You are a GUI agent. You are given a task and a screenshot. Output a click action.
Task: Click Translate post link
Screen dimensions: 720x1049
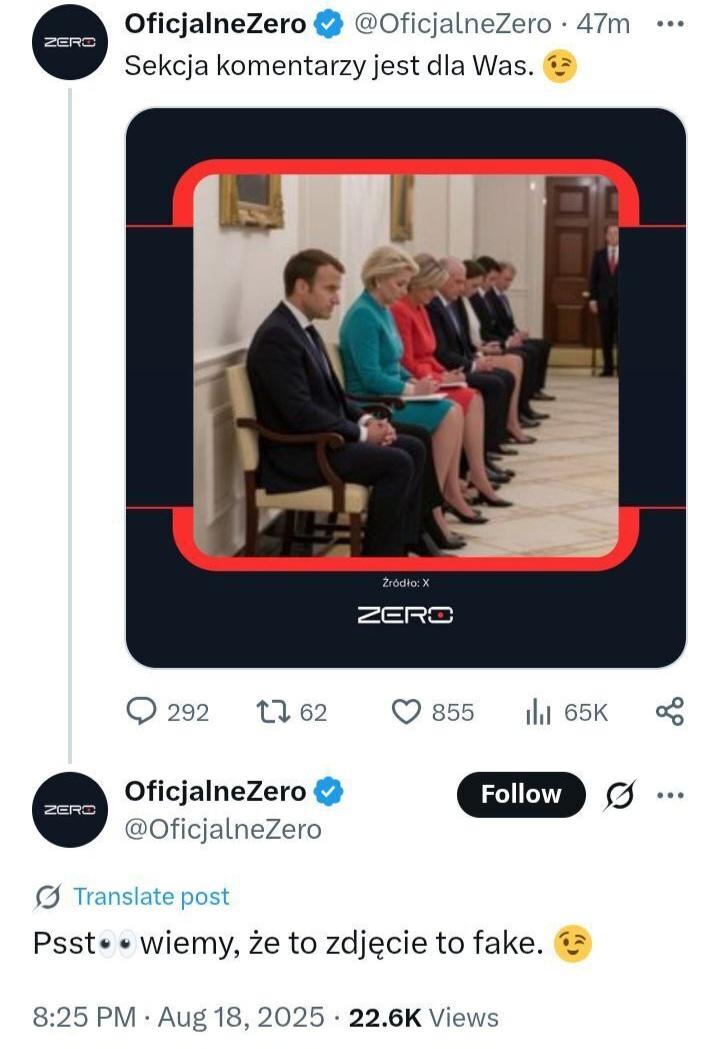[151, 897]
